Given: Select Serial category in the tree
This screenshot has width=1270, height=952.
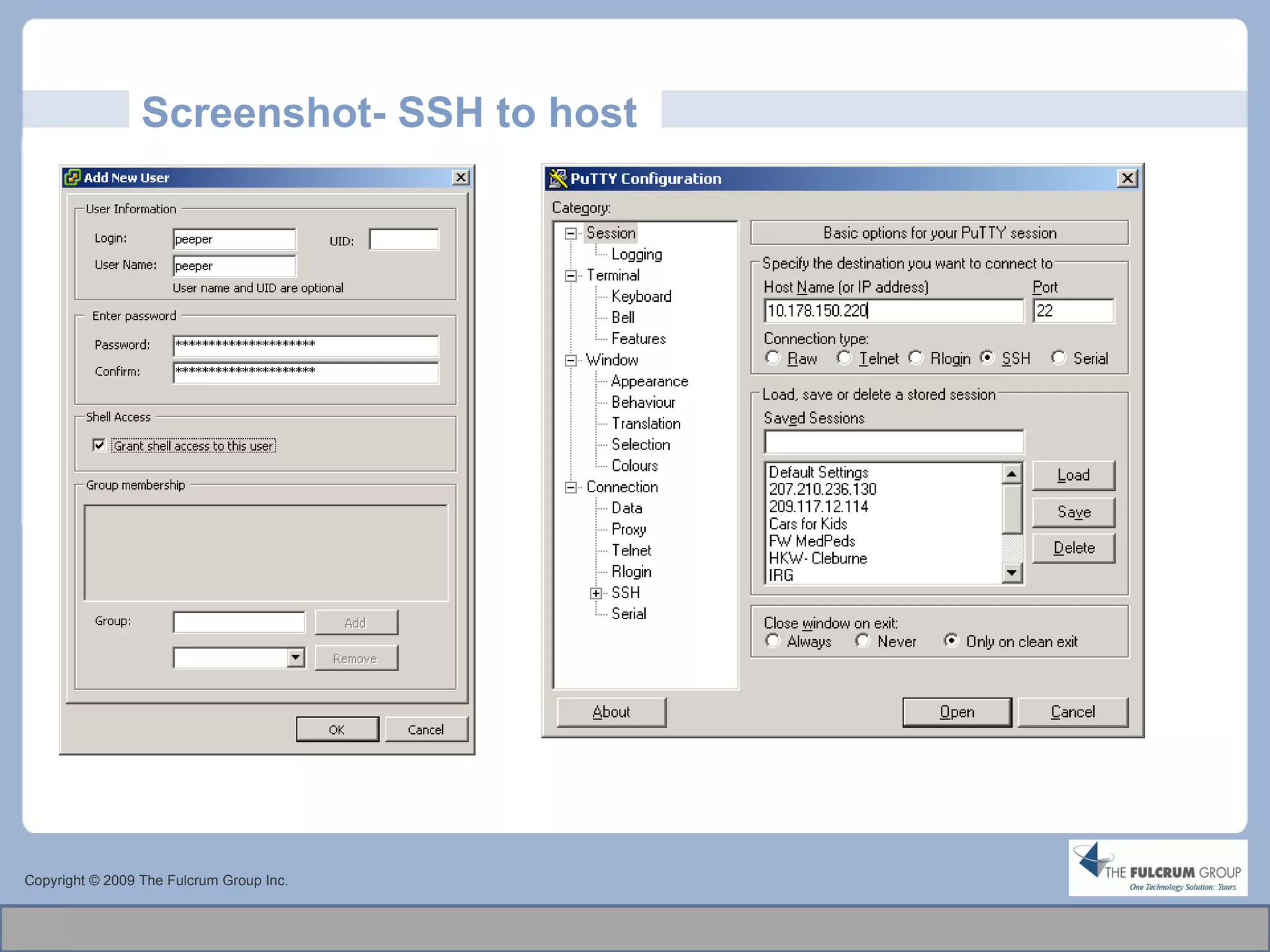Looking at the screenshot, I should pyautogui.click(x=629, y=614).
